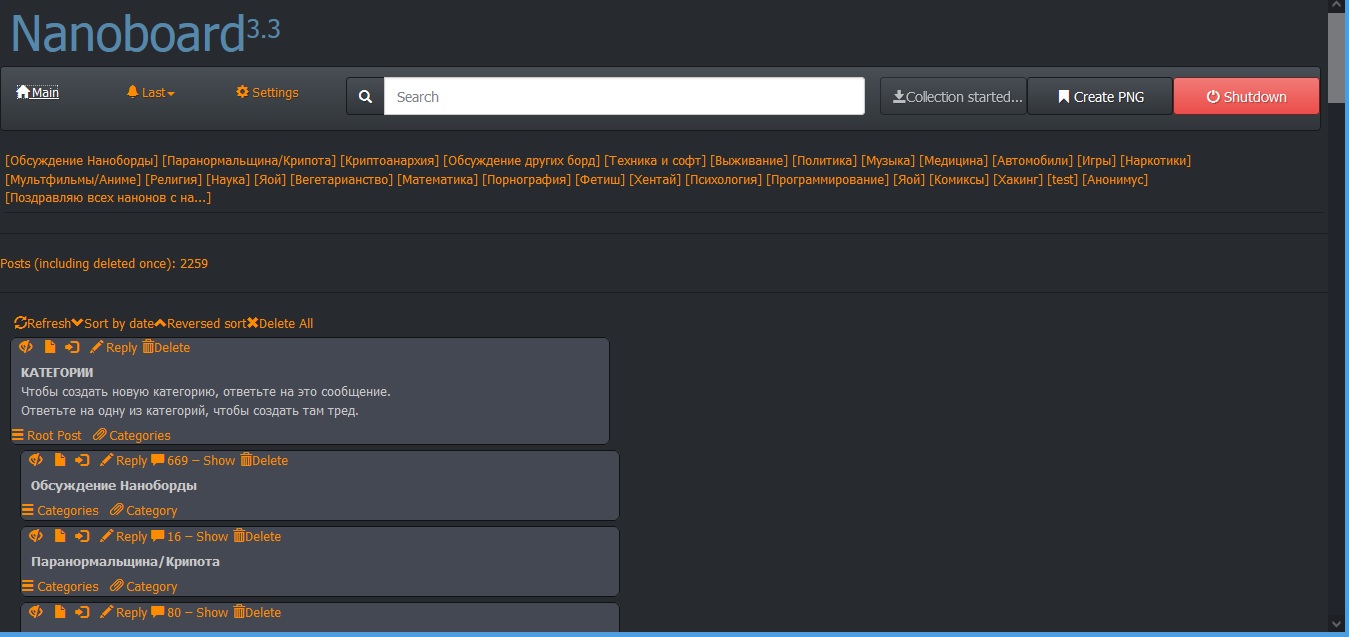Expand the 80 – Show replies link
This screenshot has height=637, width=1349.
pyautogui.click(x=190, y=613)
